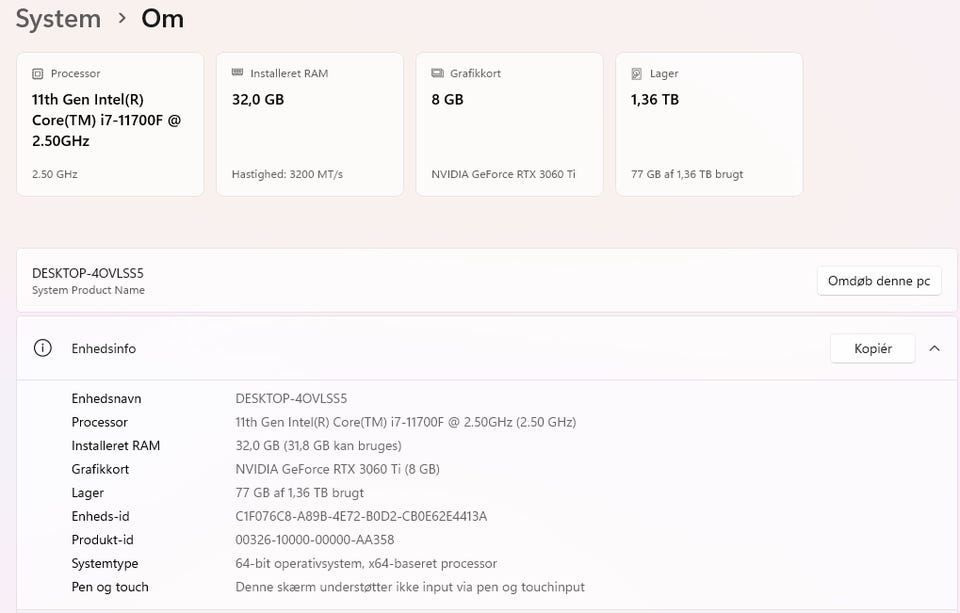This screenshot has height=613, width=960.
Task: Click the Installeret RAM memory icon
Action: [x=238, y=73]
